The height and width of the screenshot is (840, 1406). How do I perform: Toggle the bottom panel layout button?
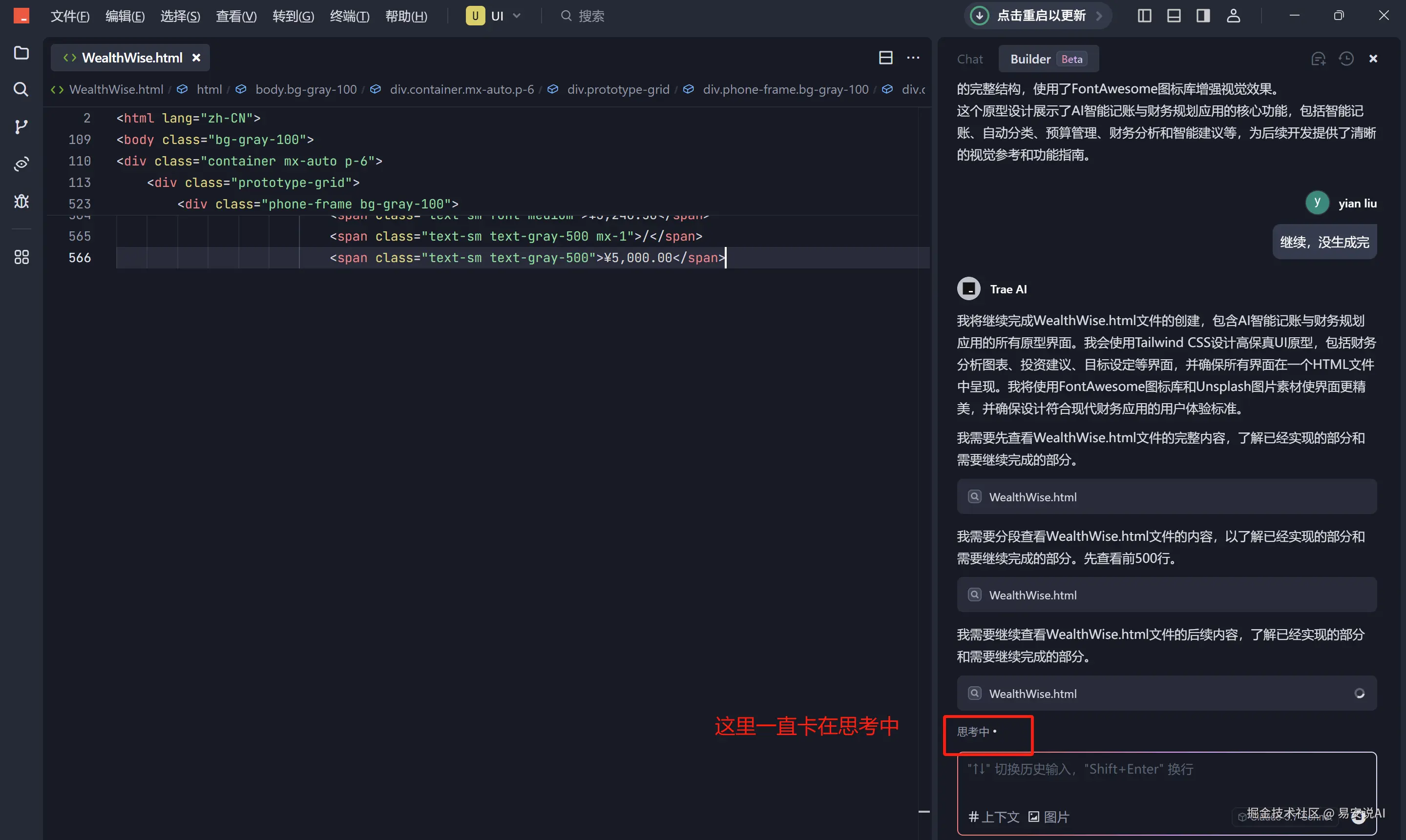[1174, 16]
